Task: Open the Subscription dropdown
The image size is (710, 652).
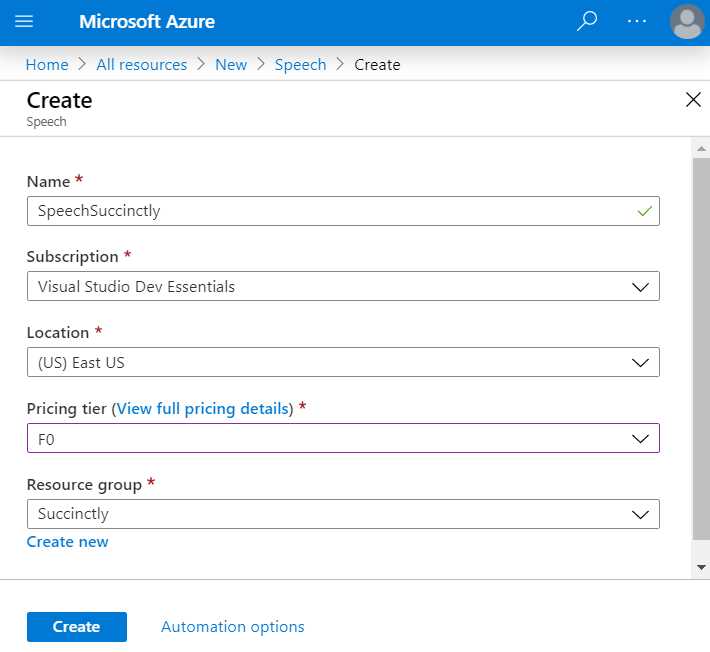Action: [343, 286]
